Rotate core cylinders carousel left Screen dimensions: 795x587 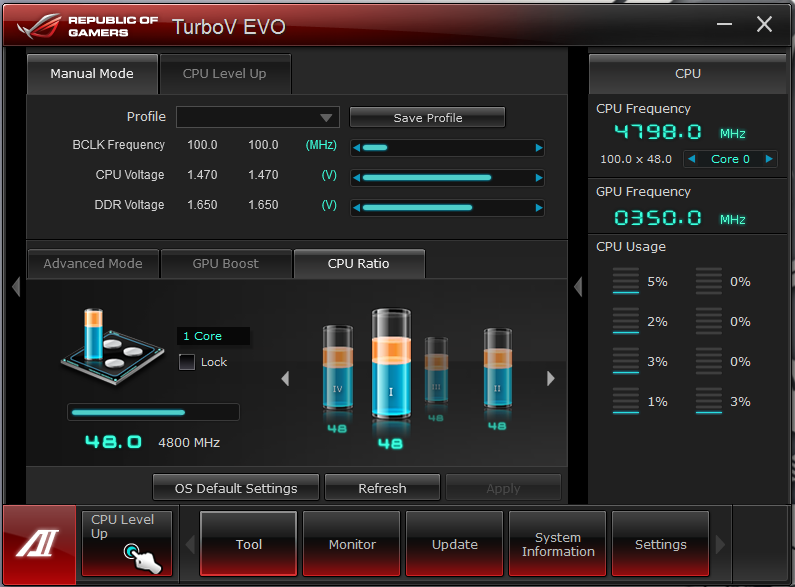pos(285,378)
